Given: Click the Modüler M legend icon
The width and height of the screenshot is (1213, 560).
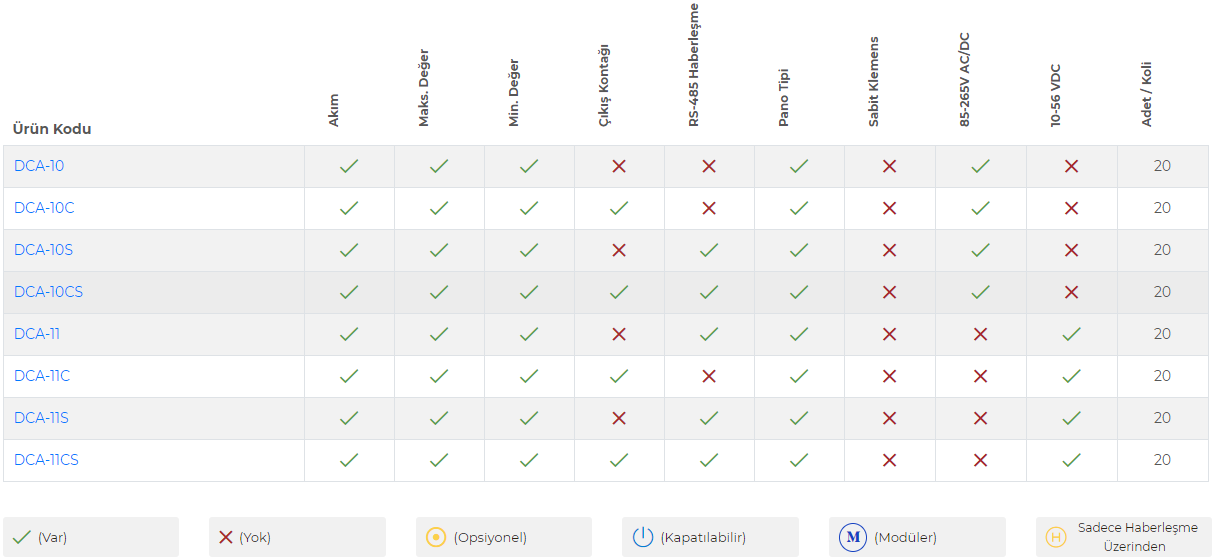Looking at the screenshot, I should (853, 537).
